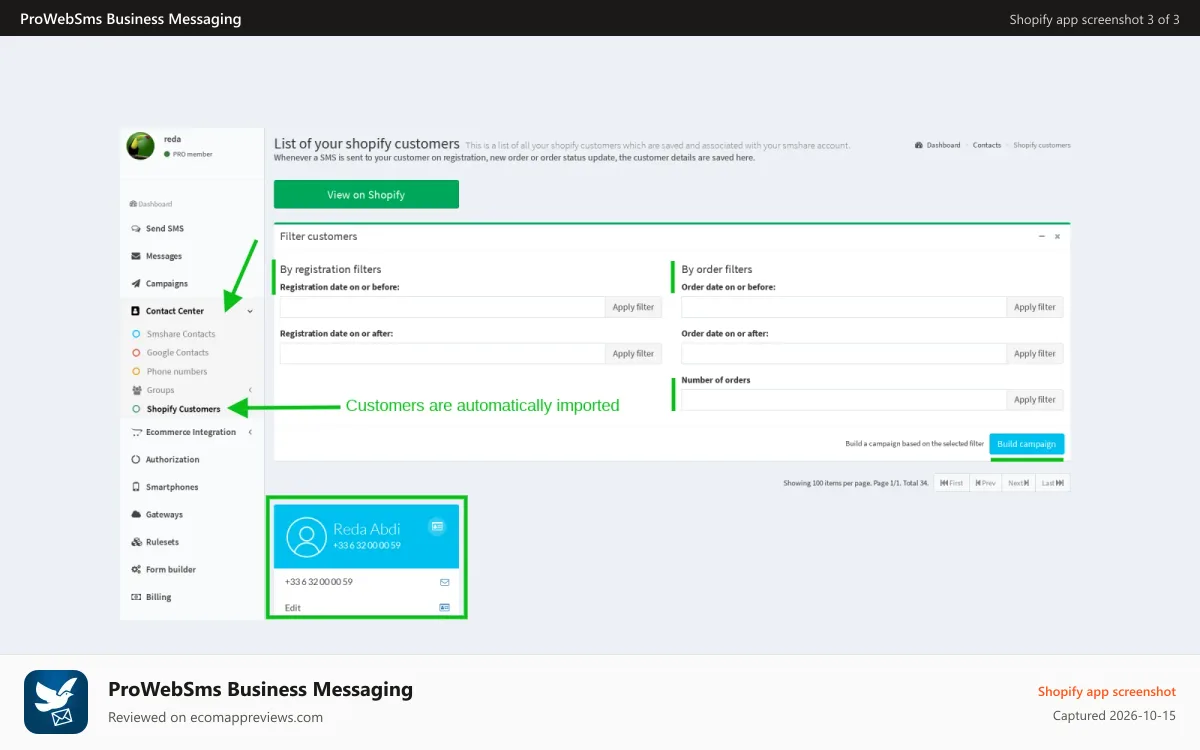Open Send SMS from the sidebar
The width and height of the screenshot is (1200, 750).
tap(165, 229)
